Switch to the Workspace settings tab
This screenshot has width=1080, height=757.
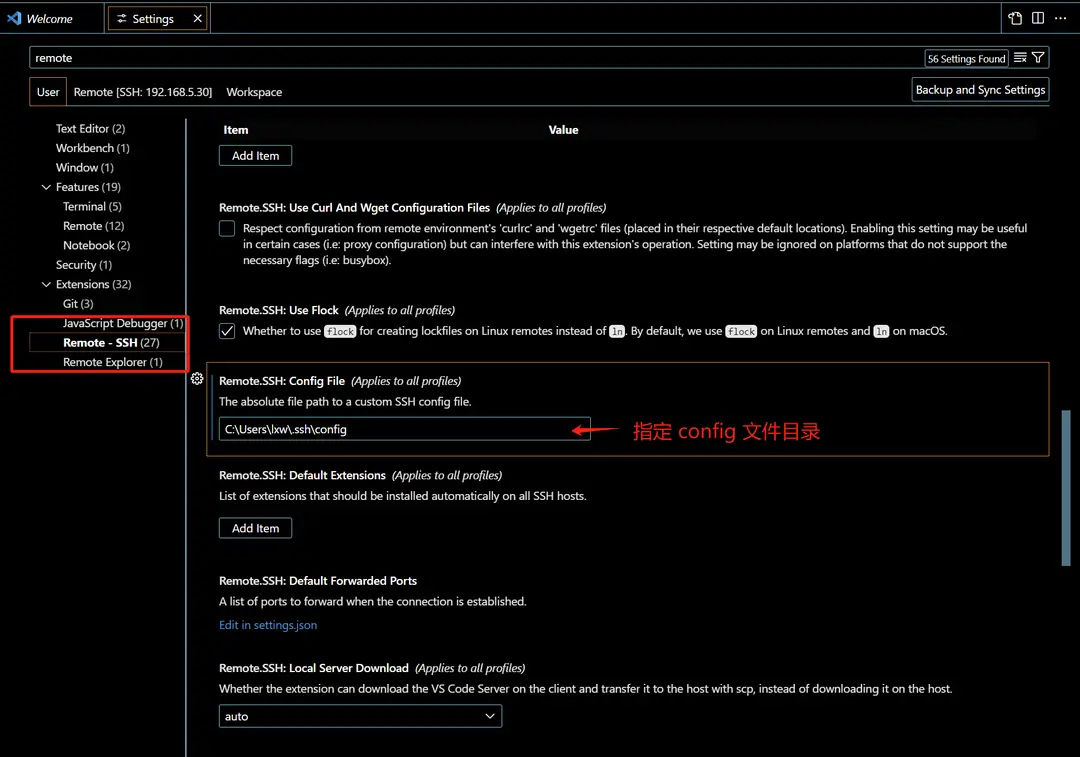254,92
